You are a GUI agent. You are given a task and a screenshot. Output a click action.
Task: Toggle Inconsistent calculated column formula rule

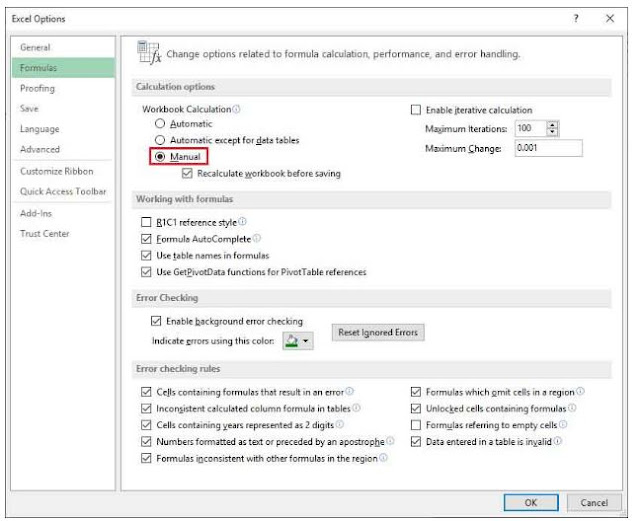click(146, 408)
